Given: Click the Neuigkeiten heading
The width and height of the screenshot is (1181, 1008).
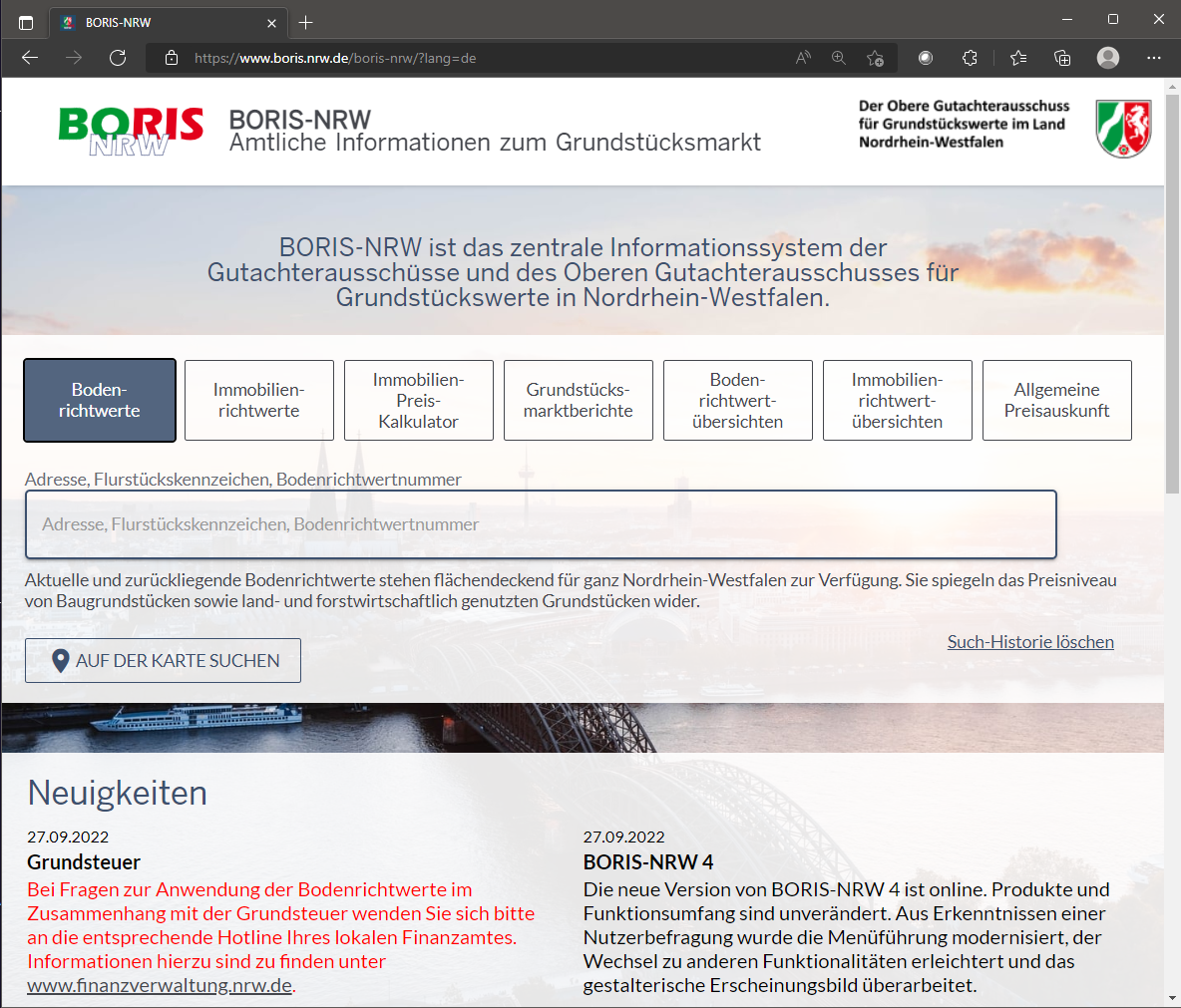Looking at the screenshot, I should pos(118,793).
